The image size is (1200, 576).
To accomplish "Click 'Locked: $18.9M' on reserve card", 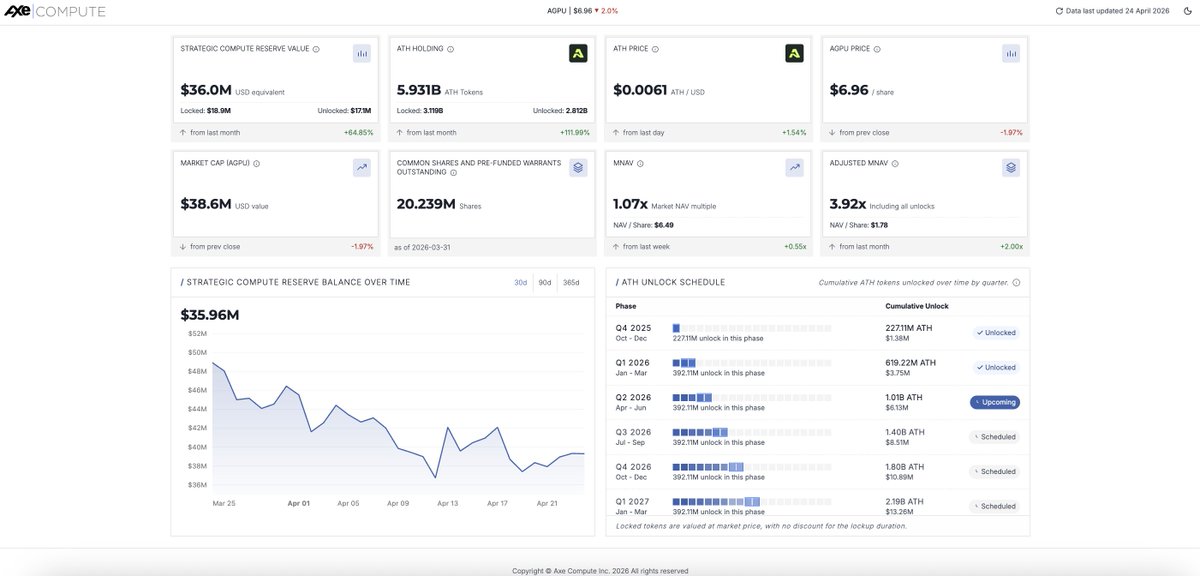I will point(206,111).
